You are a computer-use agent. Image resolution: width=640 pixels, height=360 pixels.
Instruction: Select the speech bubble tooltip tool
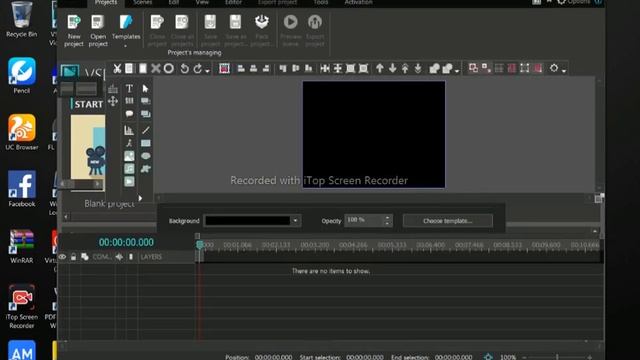[x=129, y=114]
